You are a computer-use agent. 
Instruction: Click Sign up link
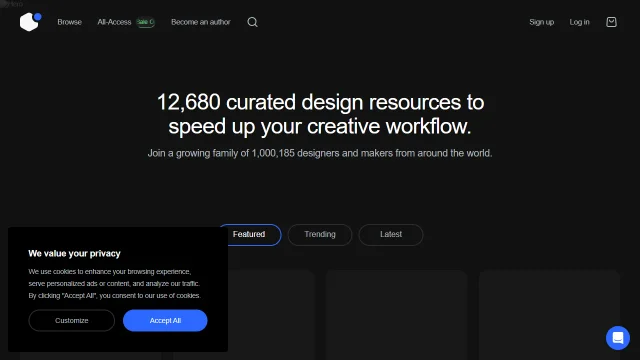(x=541, y=22)
